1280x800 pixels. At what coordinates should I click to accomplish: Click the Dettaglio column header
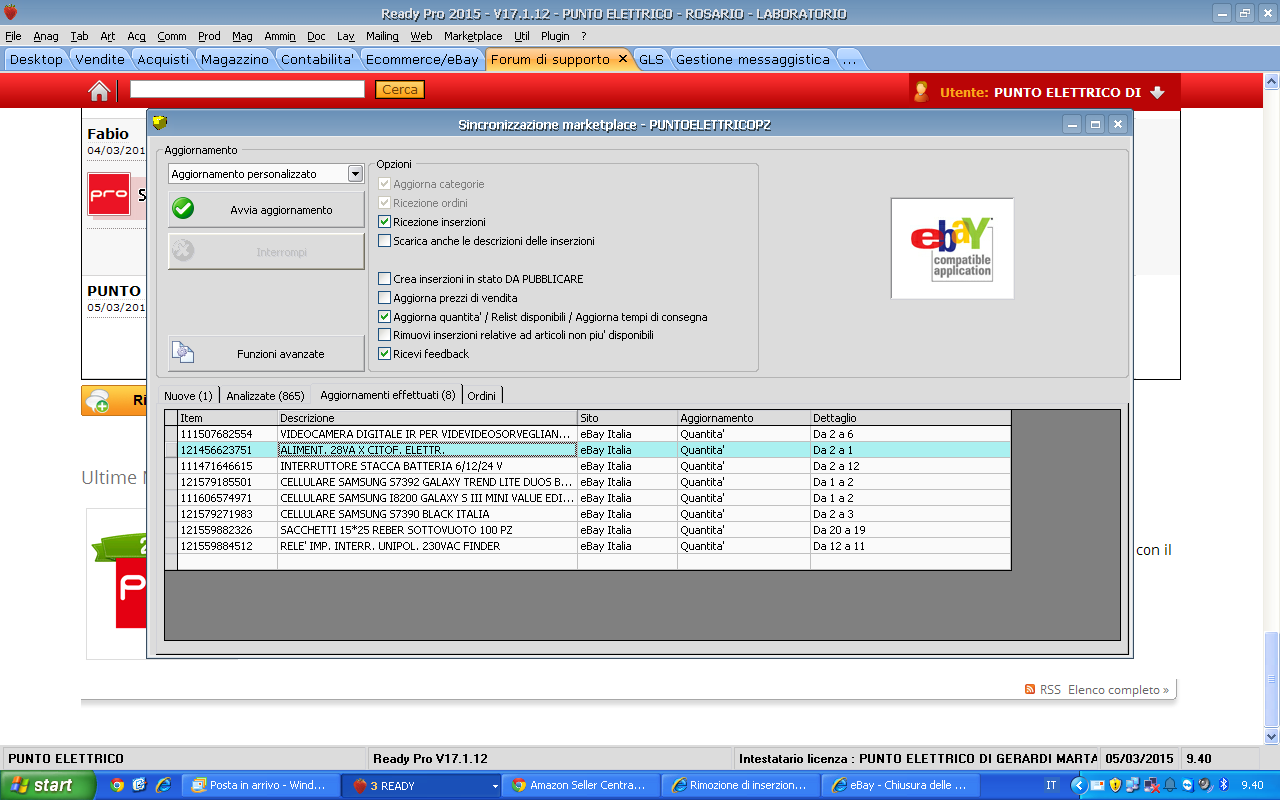coord(910,418)
